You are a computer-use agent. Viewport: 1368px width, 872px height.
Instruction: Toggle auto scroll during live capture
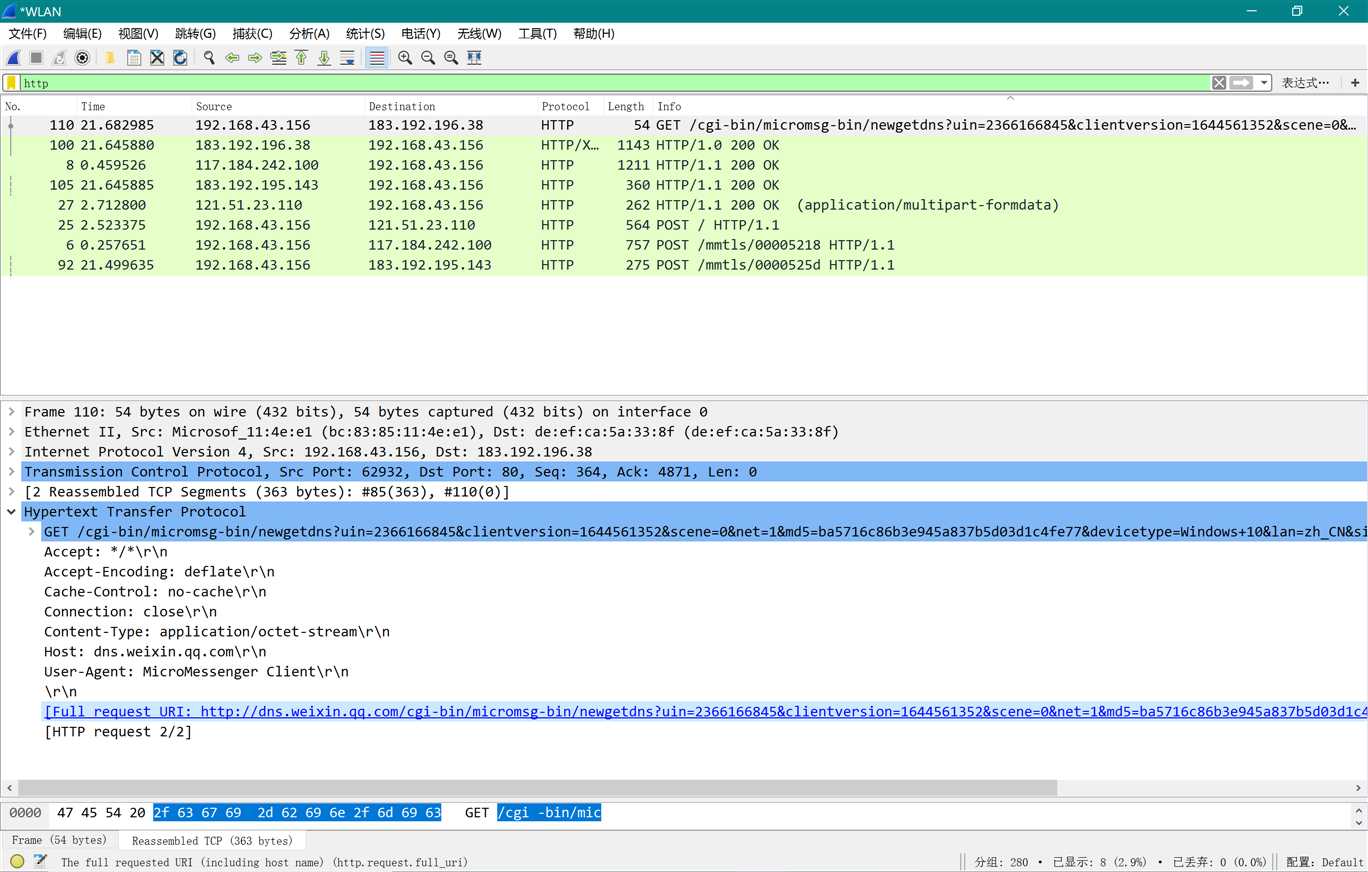point(347,58)
